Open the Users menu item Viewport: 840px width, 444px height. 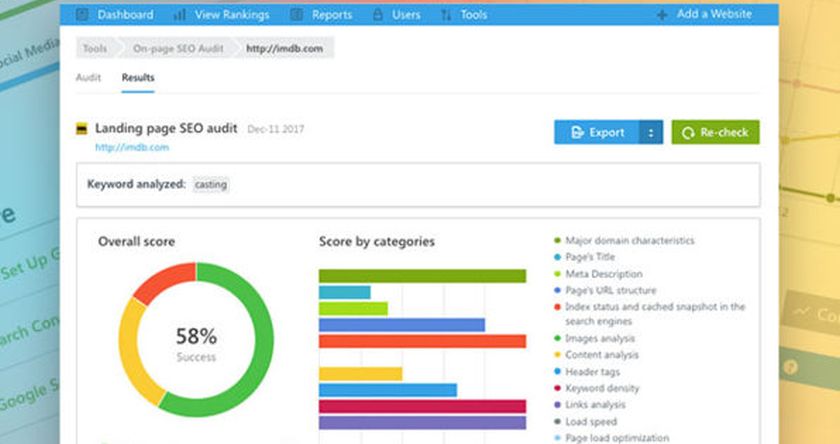[x=406, y=15]
